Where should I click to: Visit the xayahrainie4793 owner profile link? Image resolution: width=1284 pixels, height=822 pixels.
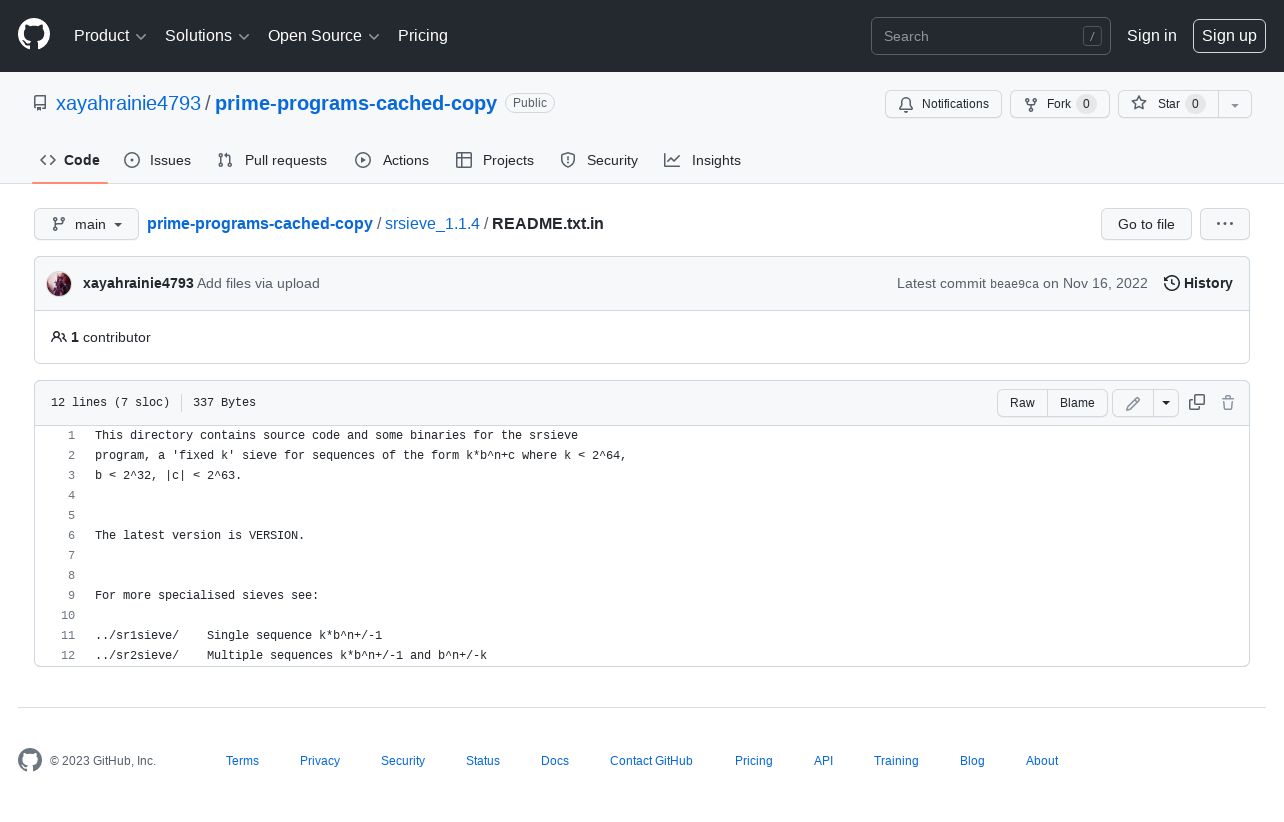click(x=128, y=103)
